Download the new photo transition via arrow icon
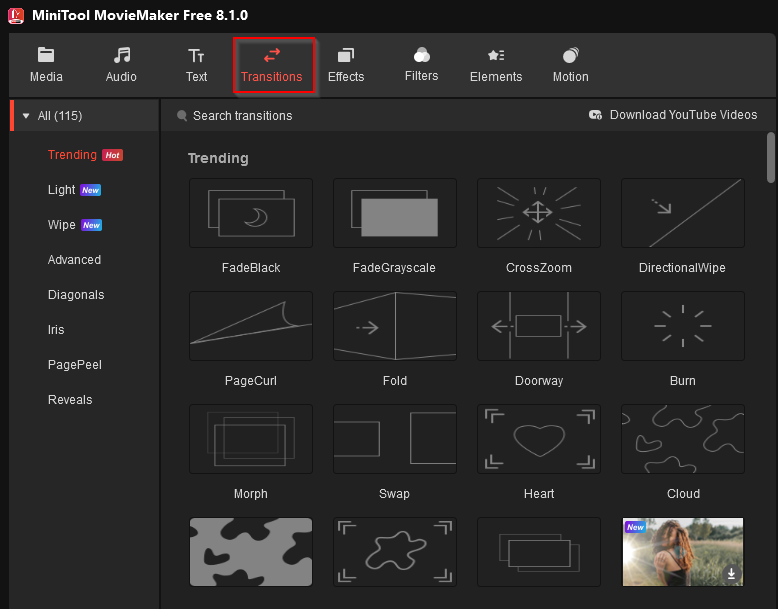Viewport: 778px width, 609px height. 731,574
